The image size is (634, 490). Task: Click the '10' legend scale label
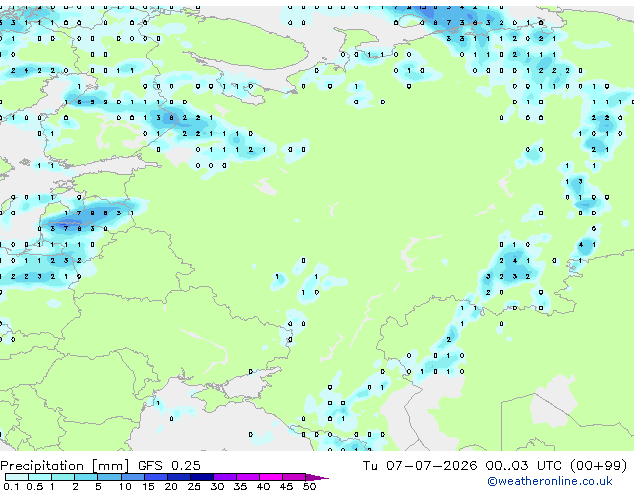point(125,486)
